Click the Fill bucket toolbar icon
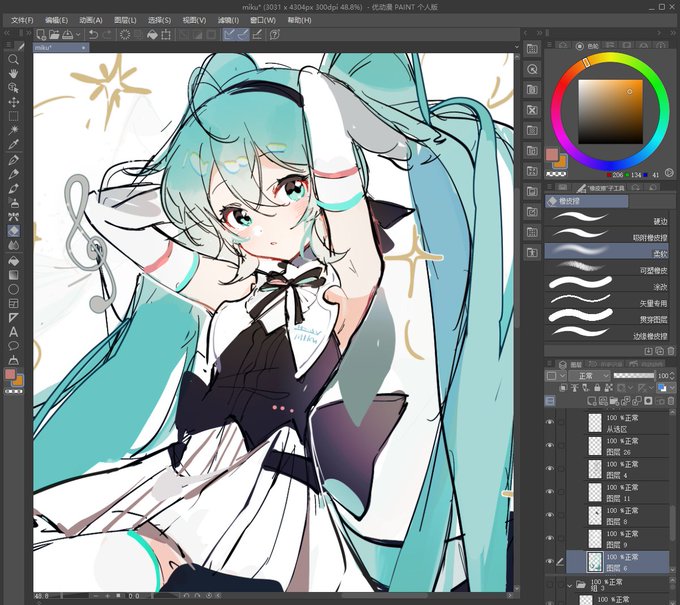Screen dimensions: 680x605 coord(152,35)
